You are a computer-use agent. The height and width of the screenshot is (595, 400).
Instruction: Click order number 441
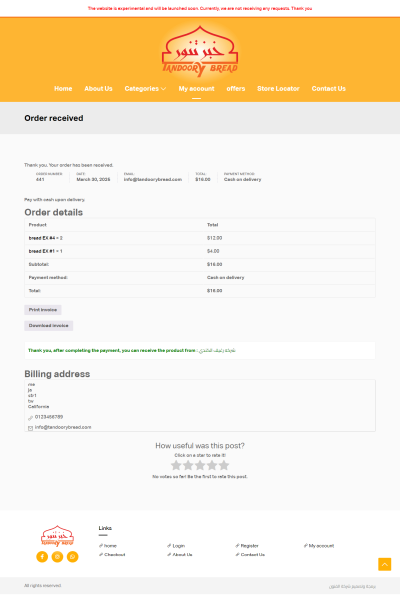[40, 179]
